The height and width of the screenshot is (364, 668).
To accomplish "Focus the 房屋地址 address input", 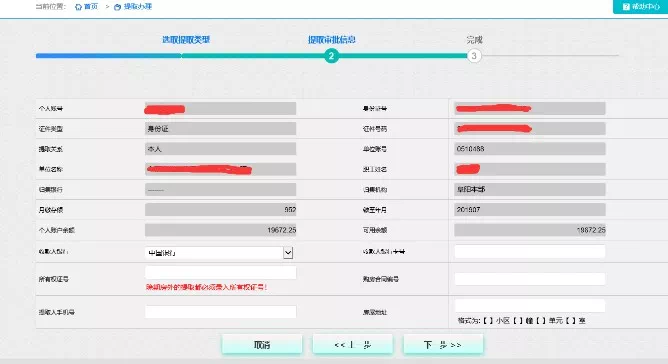I will 530,305.
